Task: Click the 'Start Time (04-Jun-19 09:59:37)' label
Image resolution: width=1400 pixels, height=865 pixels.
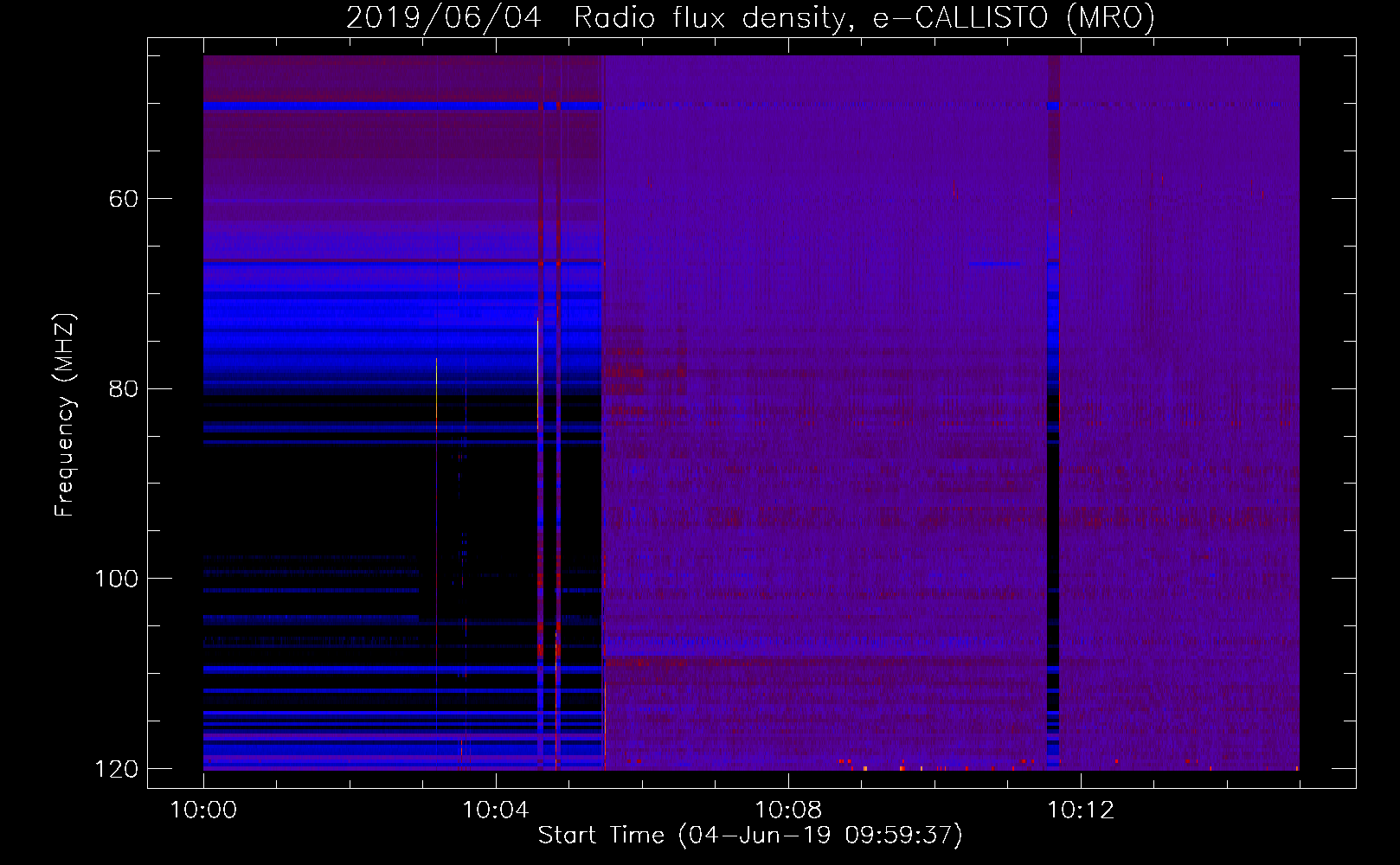Action: tap(750, 836)
